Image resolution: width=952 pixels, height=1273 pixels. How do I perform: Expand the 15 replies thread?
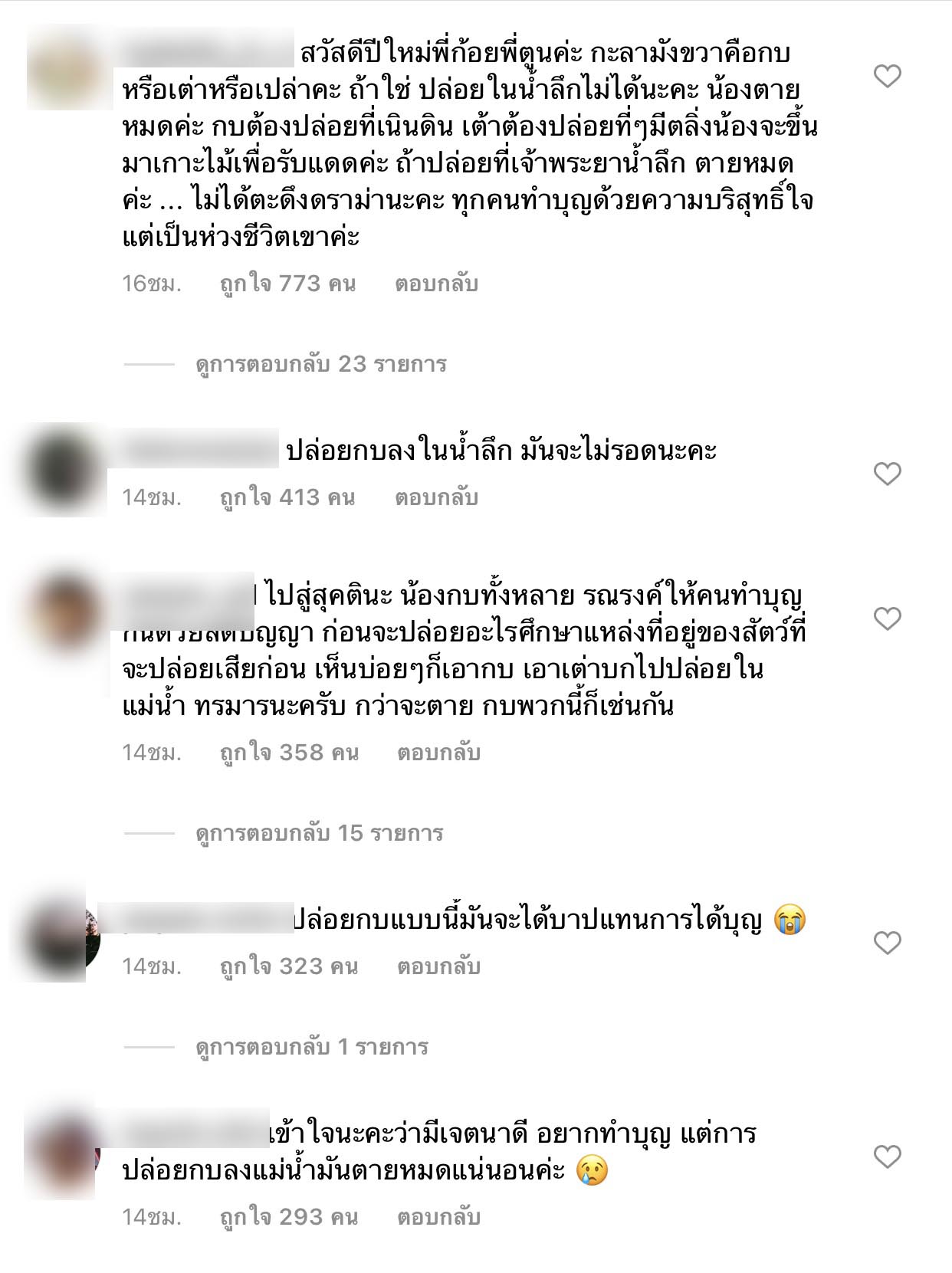(x=320, y=833)
